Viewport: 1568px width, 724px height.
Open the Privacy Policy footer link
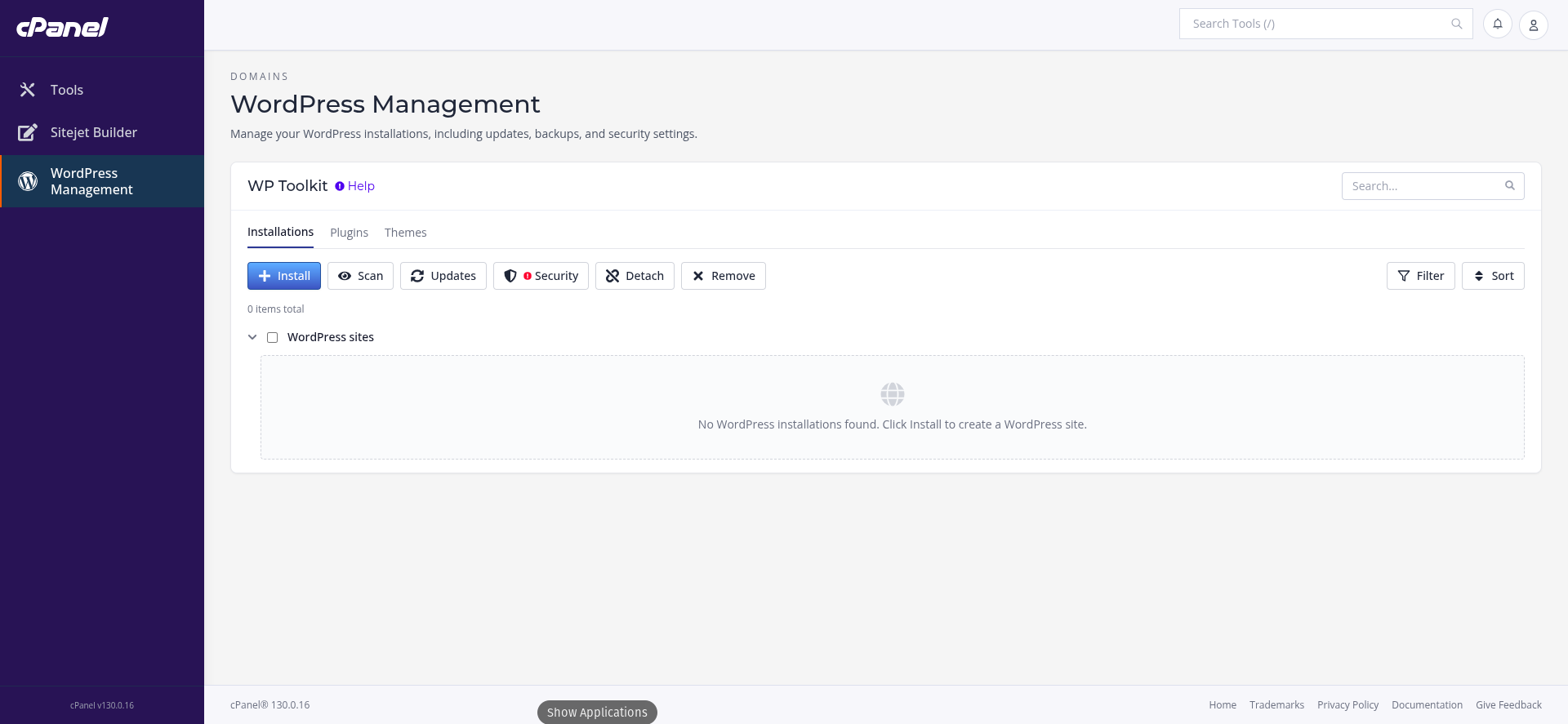[1347, 705]
